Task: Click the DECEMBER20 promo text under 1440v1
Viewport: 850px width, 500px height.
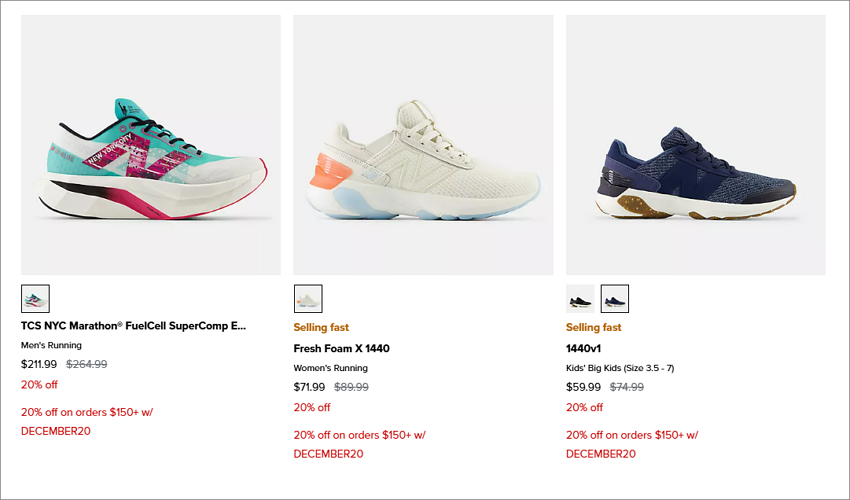Action: click(x=601, y=454)
